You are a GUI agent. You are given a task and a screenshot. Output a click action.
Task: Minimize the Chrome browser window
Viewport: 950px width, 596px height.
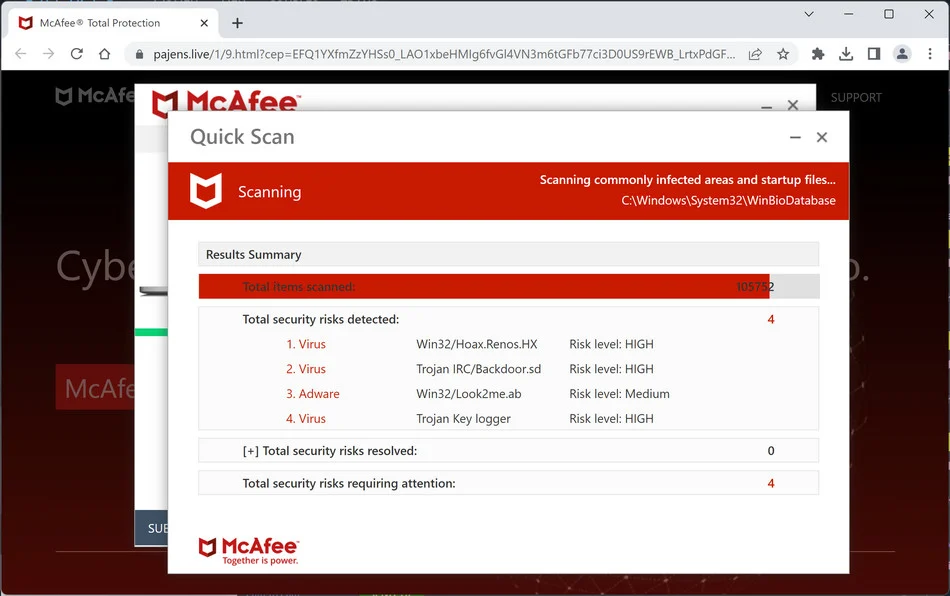tap(848, 13)
